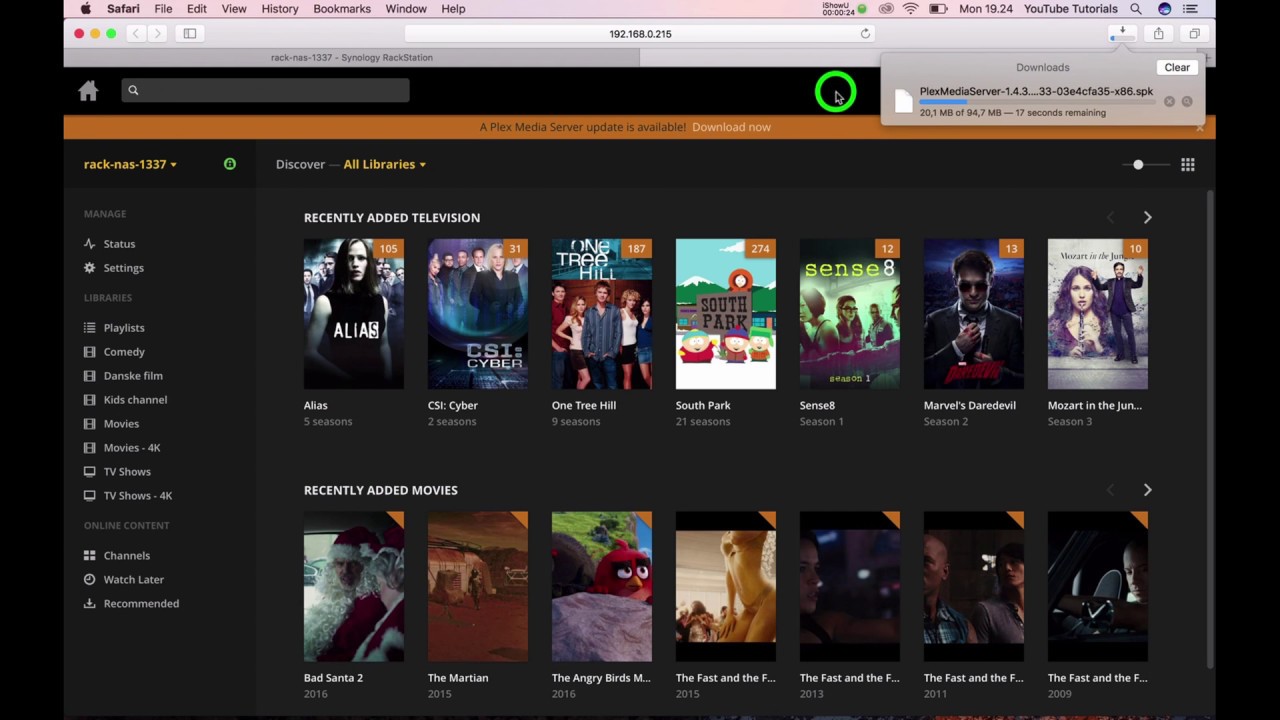Open Bookmarks menu

342,9
